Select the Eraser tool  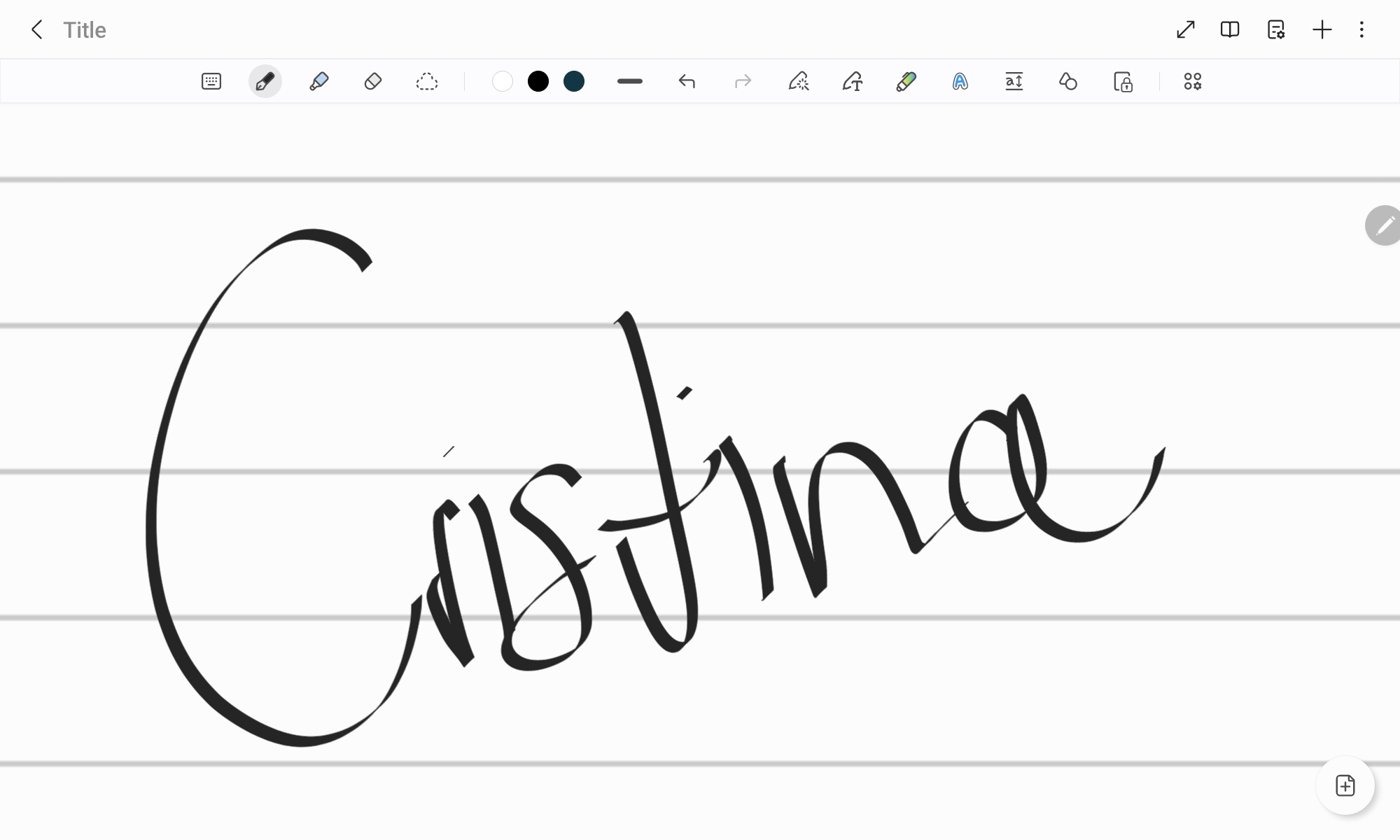372,81
